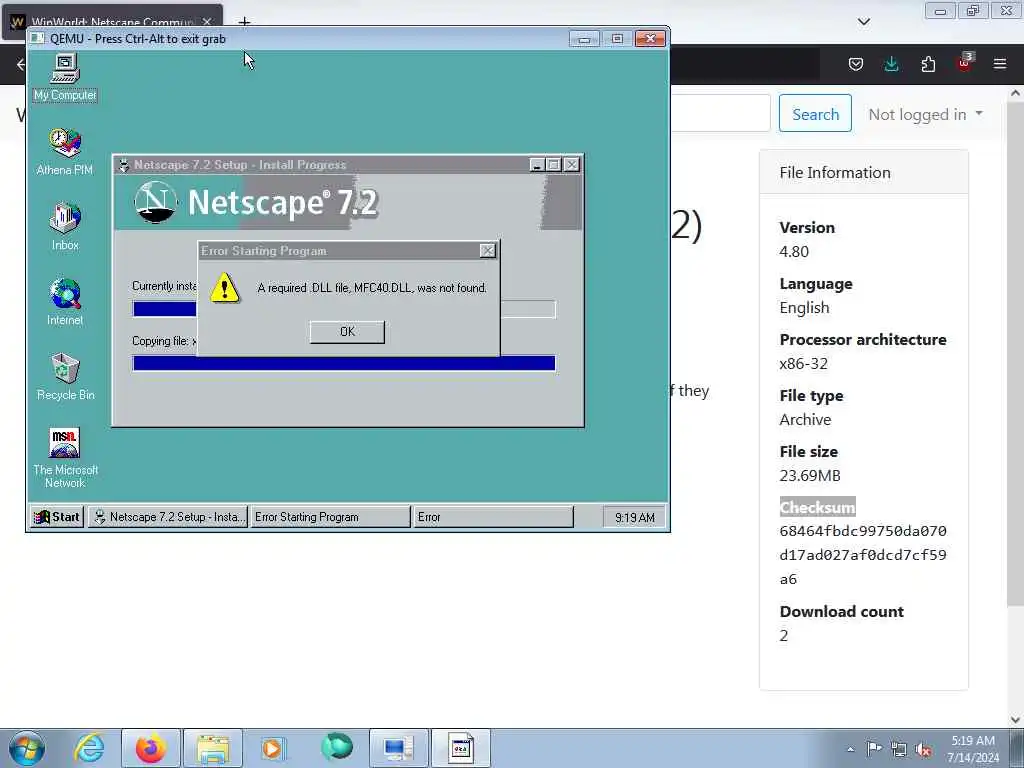Select the QEMU computer monitor taskbar icon
The image size is (1024, 768).
[x=399, y=748]
